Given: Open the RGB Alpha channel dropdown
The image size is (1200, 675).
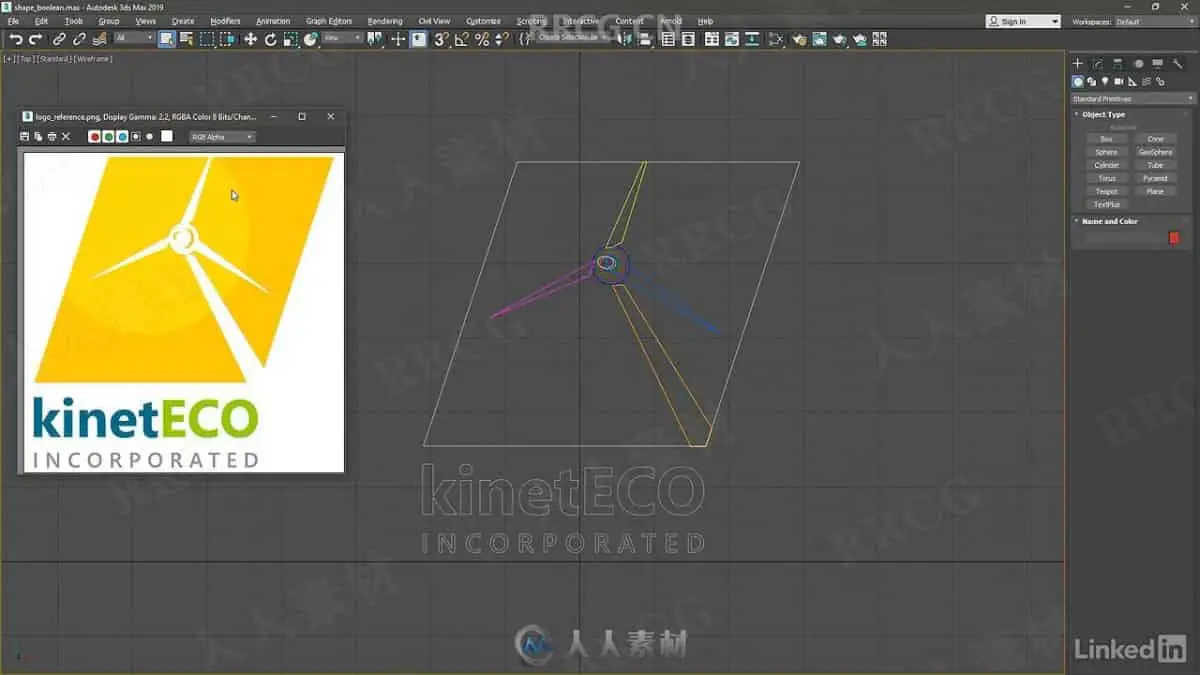Looking at the screenshot, I should click(x=222, y=136).
